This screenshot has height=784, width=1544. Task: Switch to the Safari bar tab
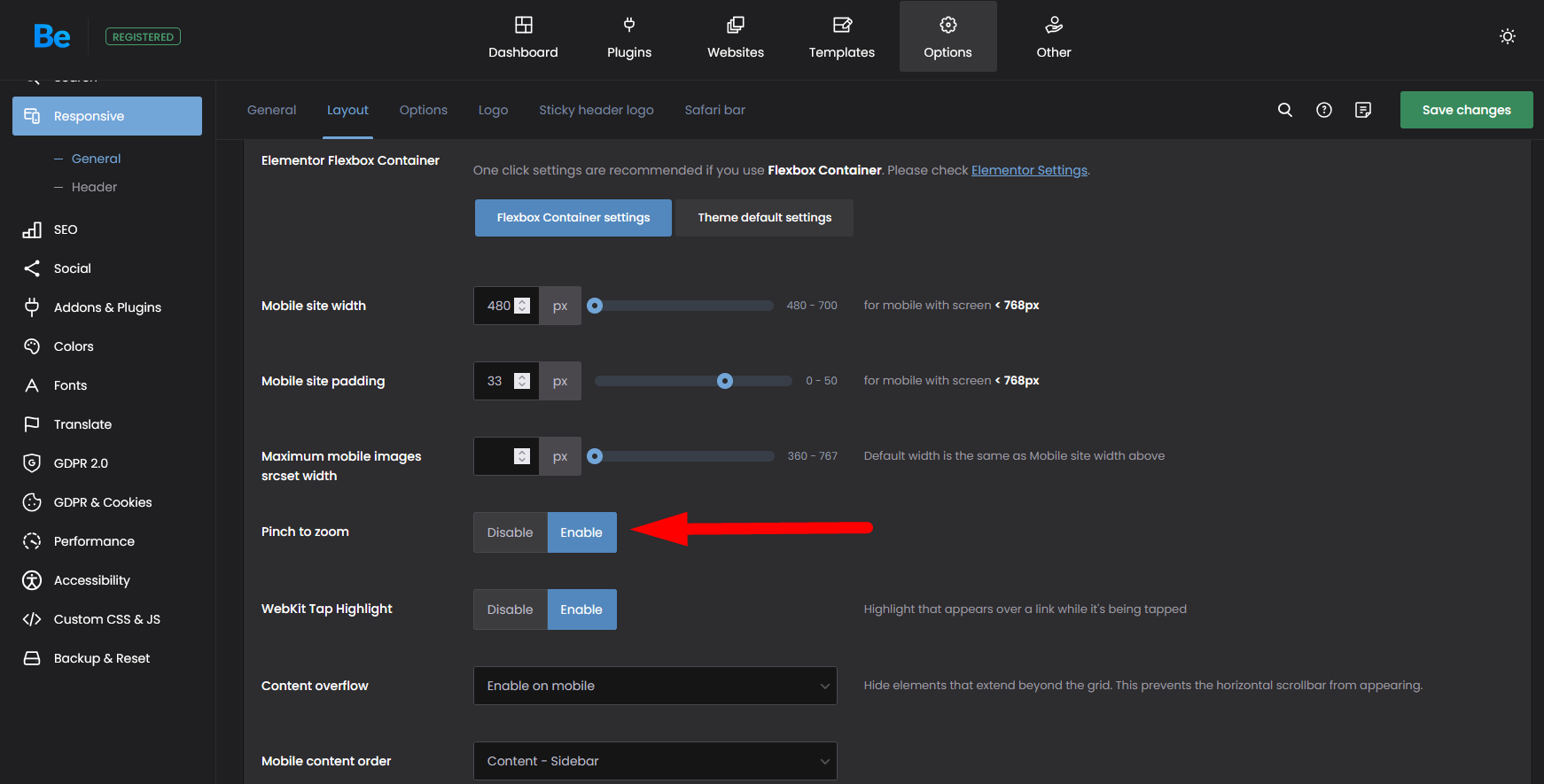(x=714, y=110)
